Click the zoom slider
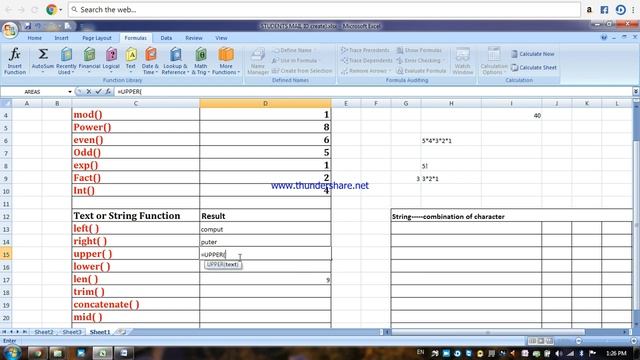 [606, 340]
